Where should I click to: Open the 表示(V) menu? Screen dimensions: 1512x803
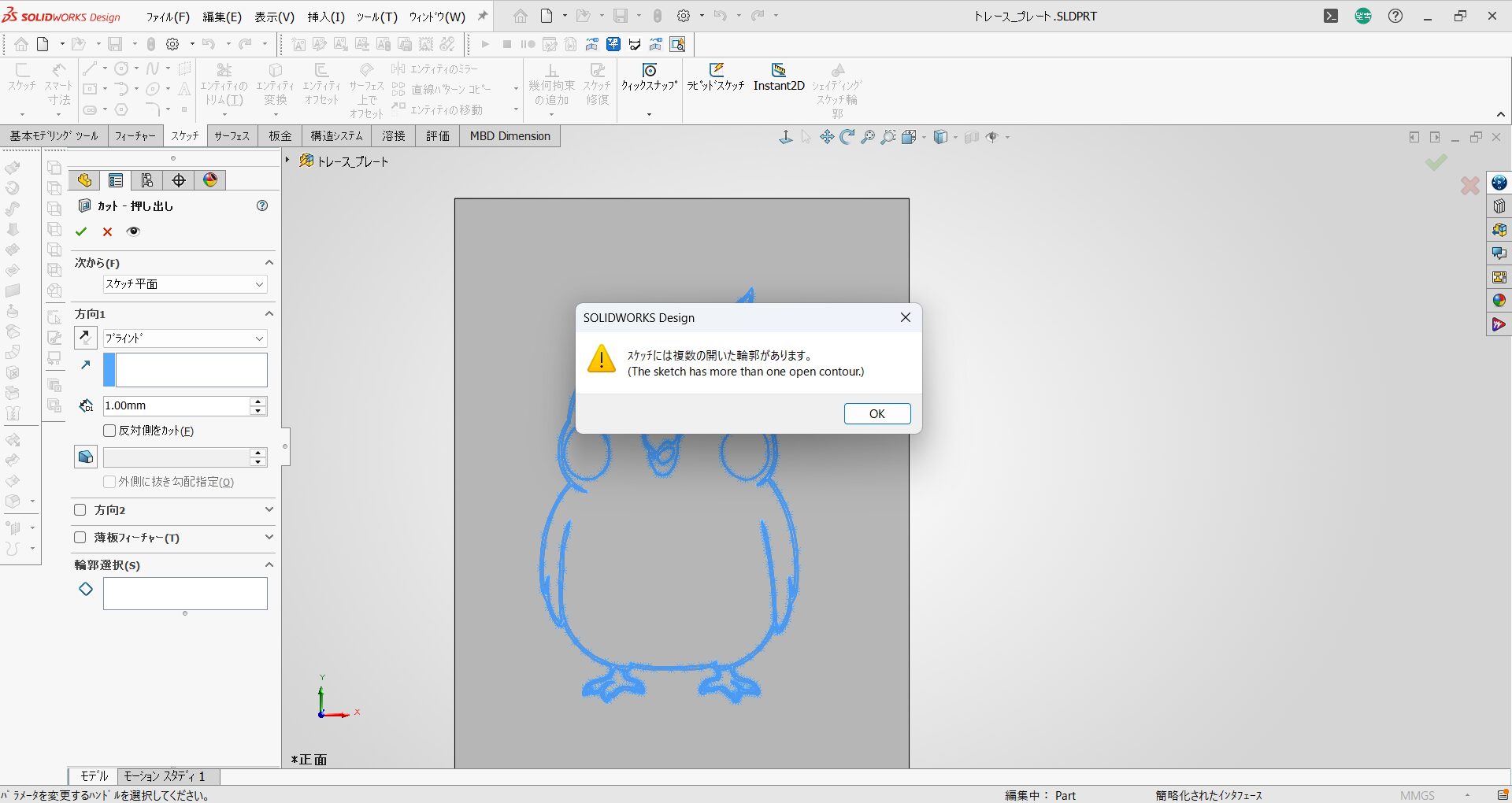pos(275,17)
